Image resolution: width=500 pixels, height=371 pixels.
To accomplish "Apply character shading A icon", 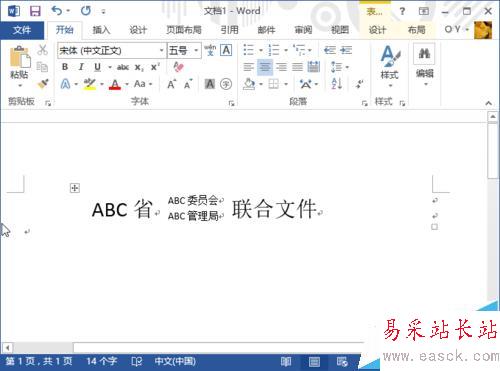I will pyautogui.click(x=210, y=84).
